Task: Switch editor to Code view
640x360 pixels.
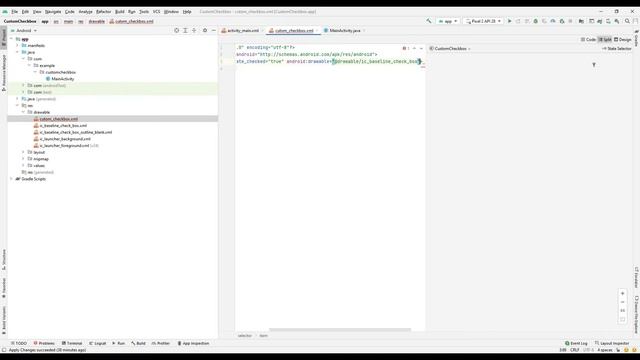Action: pyautogui.click(x=588, y=40)
